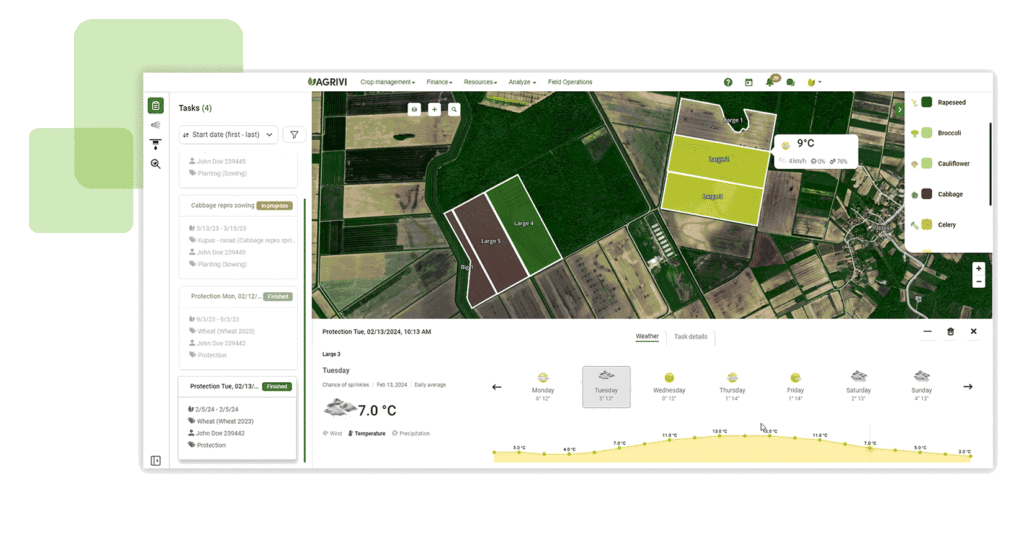Collapse sidebar with bottom panel icon
1024x541 pixels.
(x=155, y=461)
